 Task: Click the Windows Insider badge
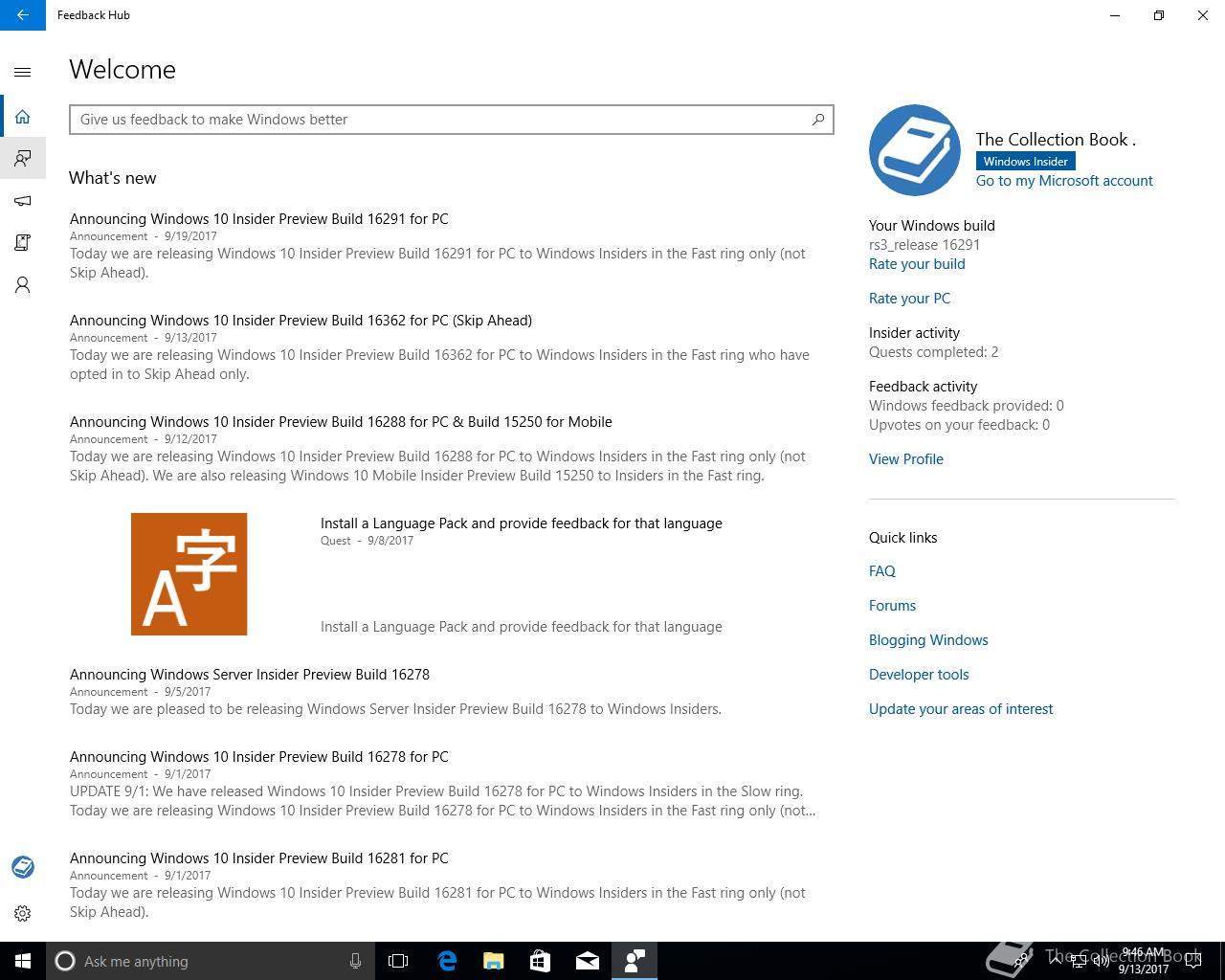1025,162
